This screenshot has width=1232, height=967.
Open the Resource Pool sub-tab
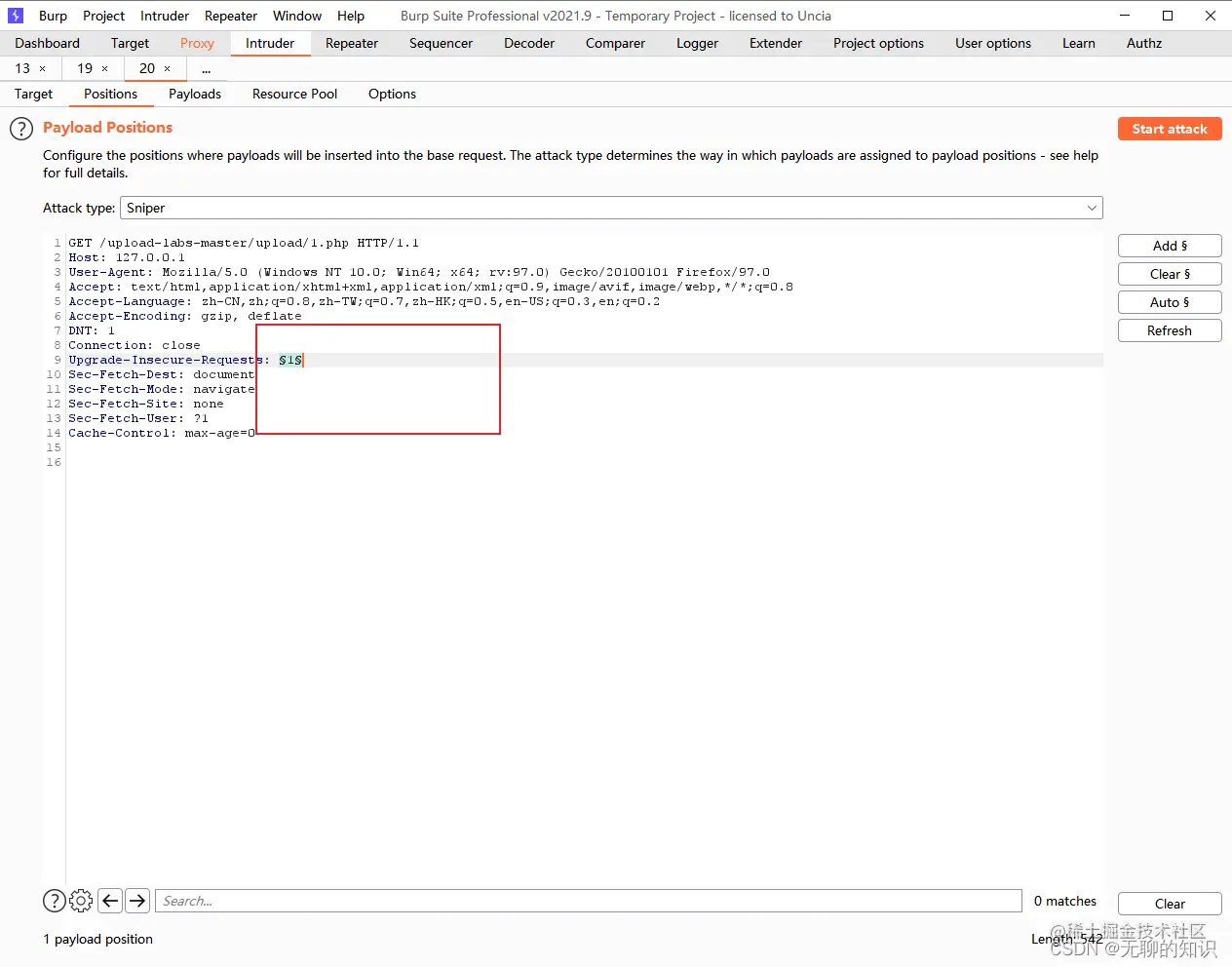(294, 94)
